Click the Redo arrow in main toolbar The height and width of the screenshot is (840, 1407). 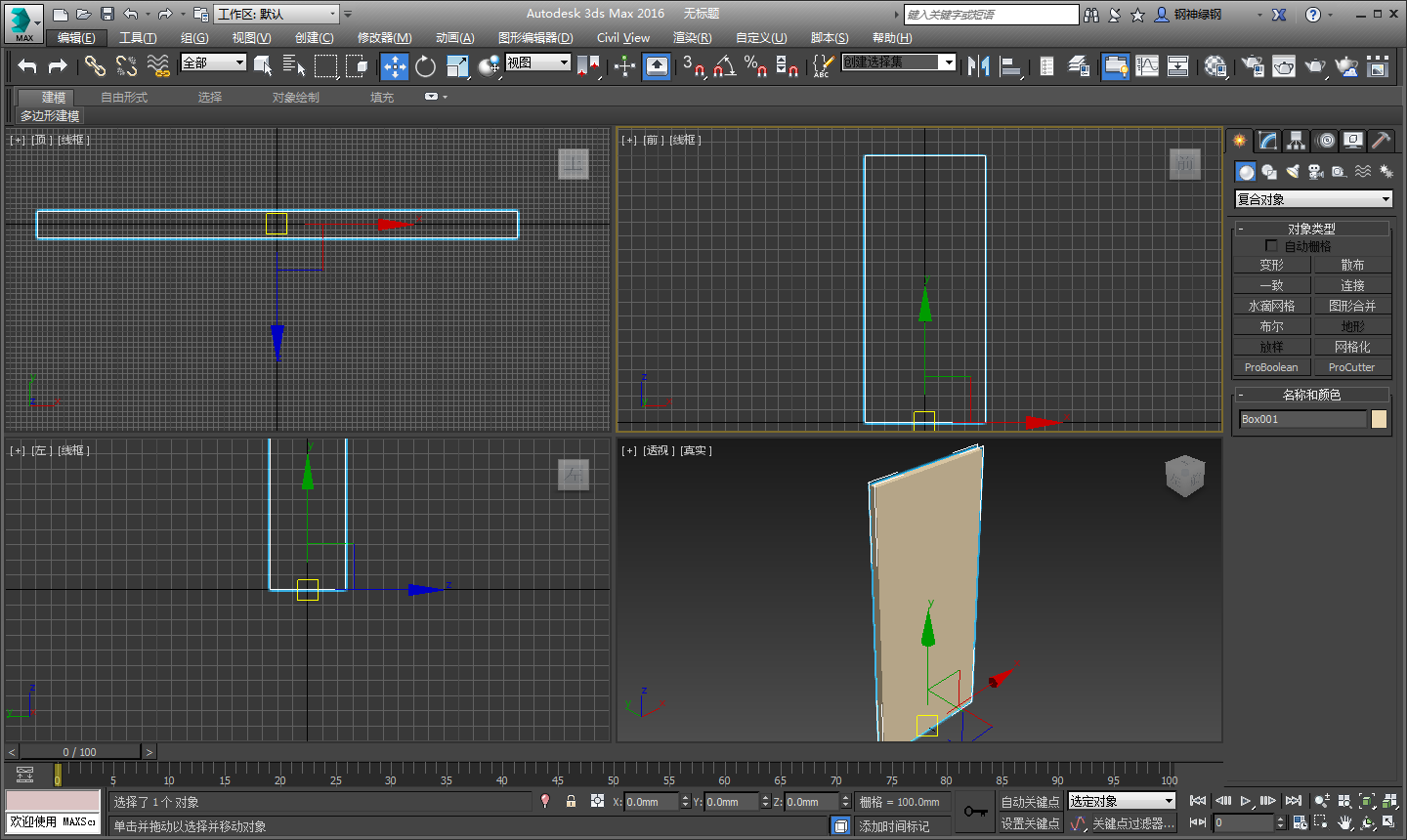point(58,65)
